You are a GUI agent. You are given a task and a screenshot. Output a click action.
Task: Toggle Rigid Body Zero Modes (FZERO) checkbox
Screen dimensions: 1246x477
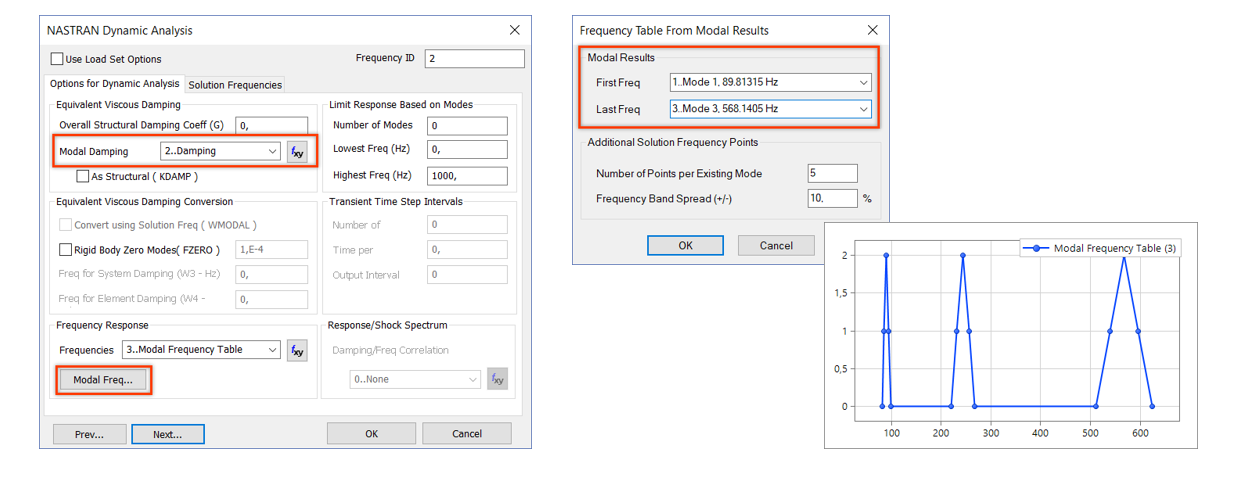point(66,250)
